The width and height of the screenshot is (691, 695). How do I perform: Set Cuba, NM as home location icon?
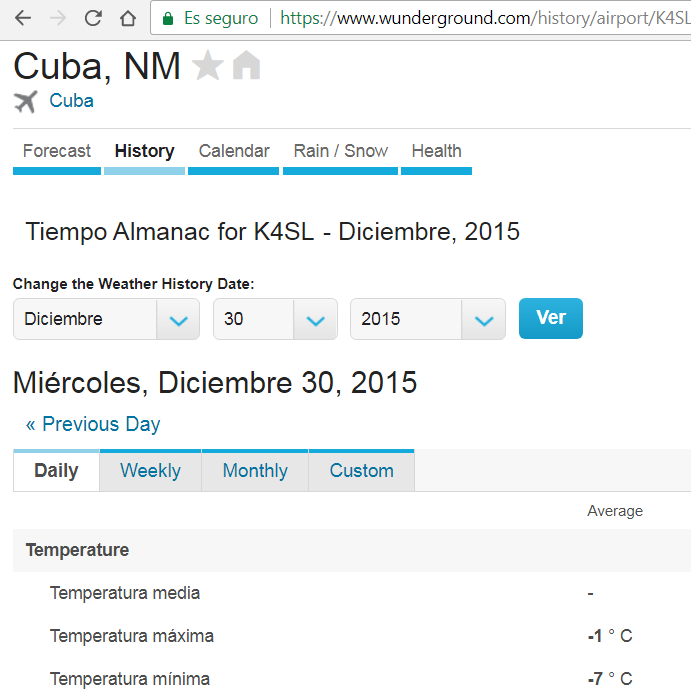[246, 66]
